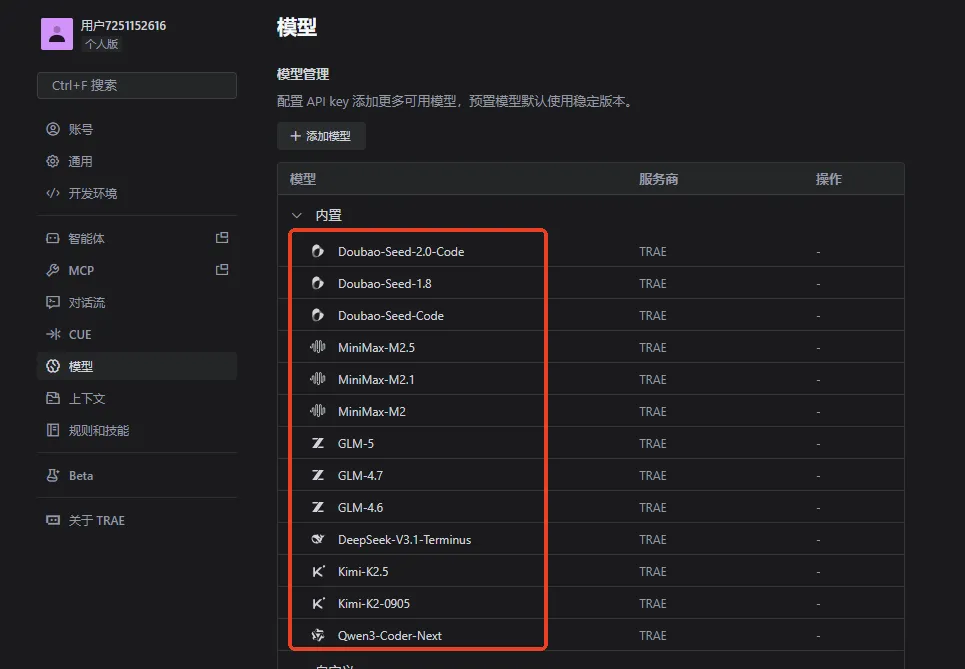Select the Doubao-Seed-1.8 model name
The image size is (965, 669).
[x=385, y=284]
